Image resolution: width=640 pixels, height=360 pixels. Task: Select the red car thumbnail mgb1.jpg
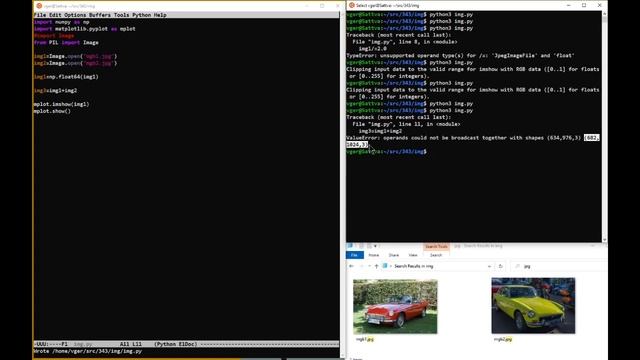(x=395, y=307)
